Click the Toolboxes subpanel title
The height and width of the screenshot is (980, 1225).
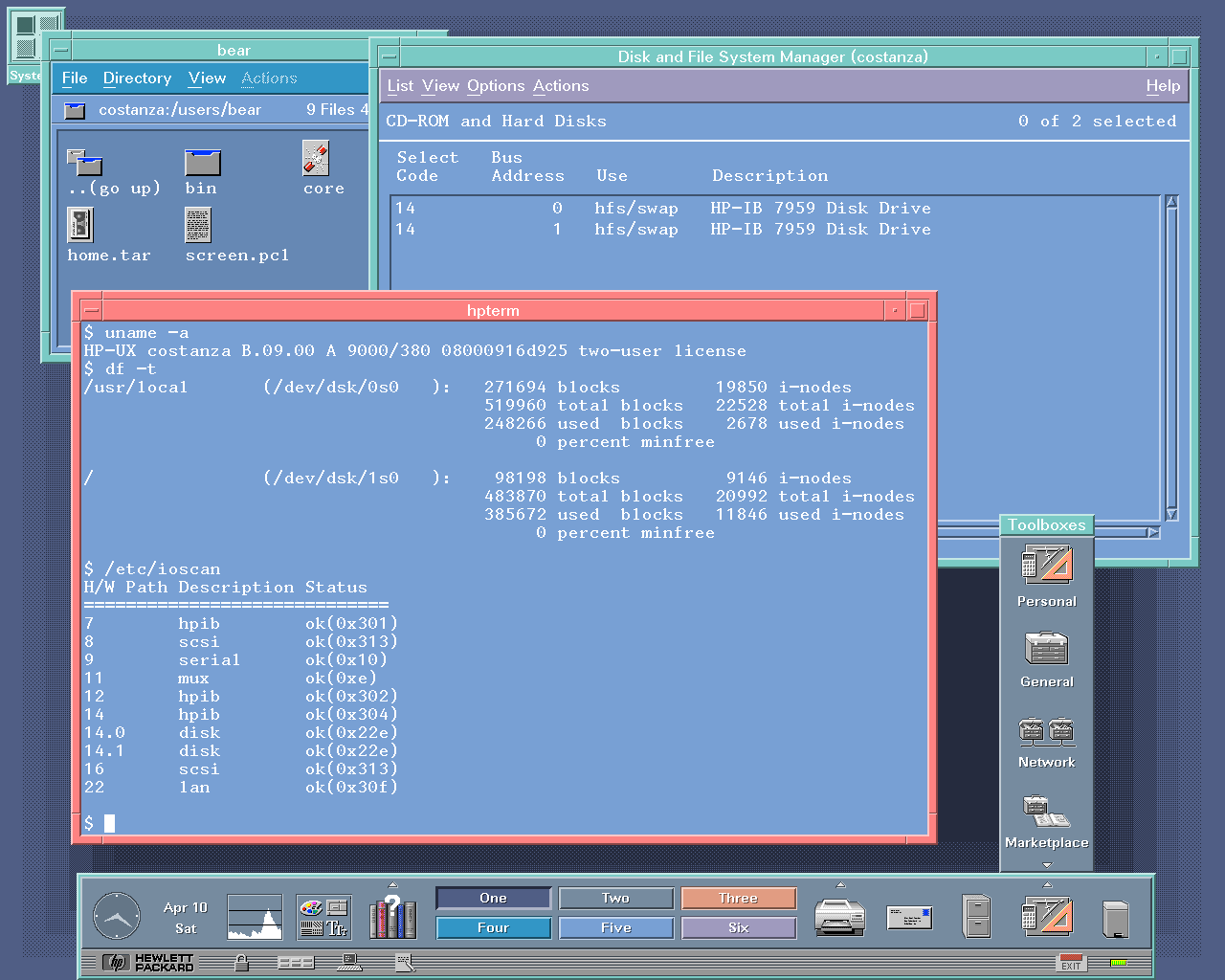tap(1046, 524)
